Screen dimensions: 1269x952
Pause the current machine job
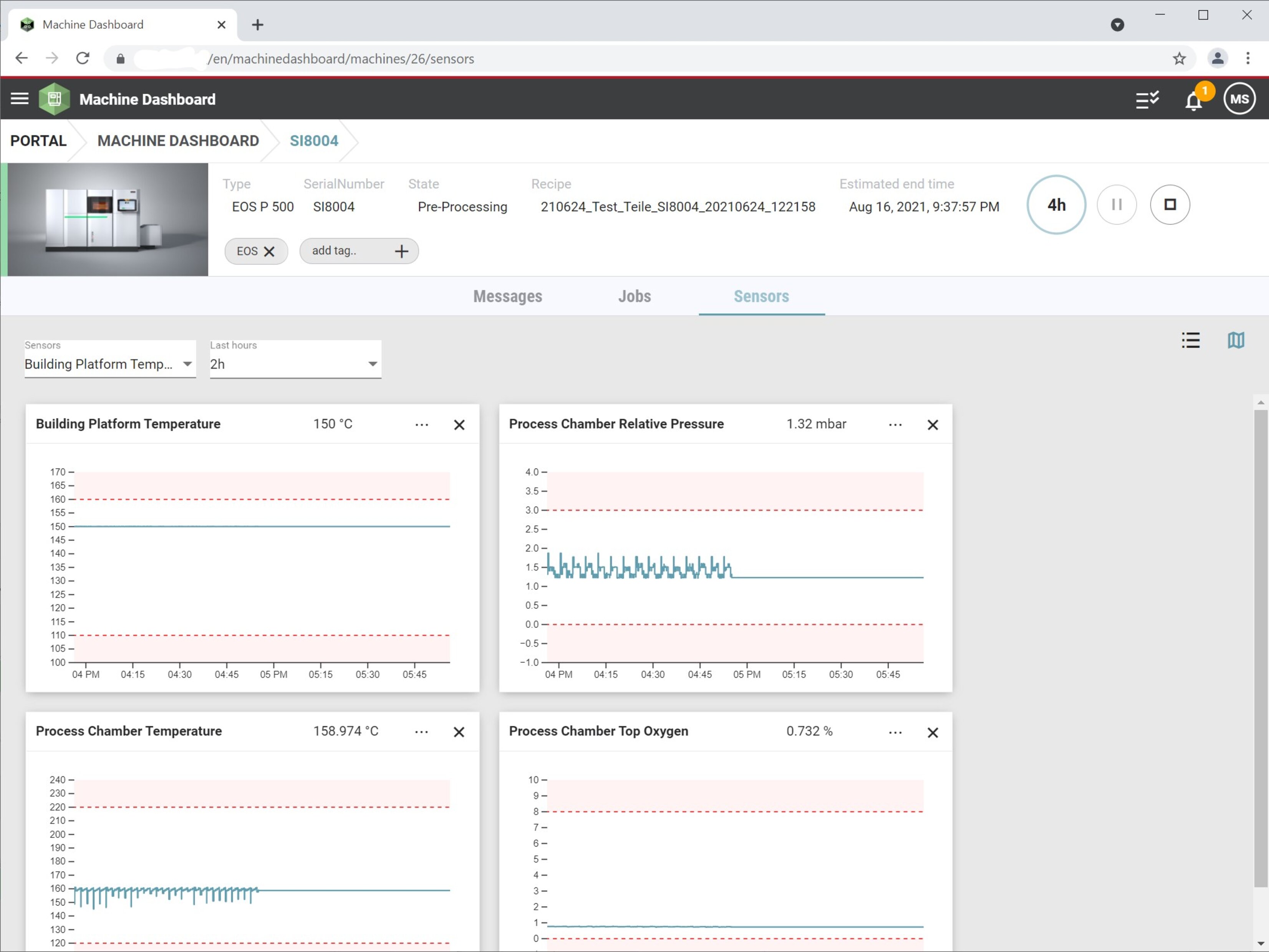pyautogui.click(x=1117, y=204)
